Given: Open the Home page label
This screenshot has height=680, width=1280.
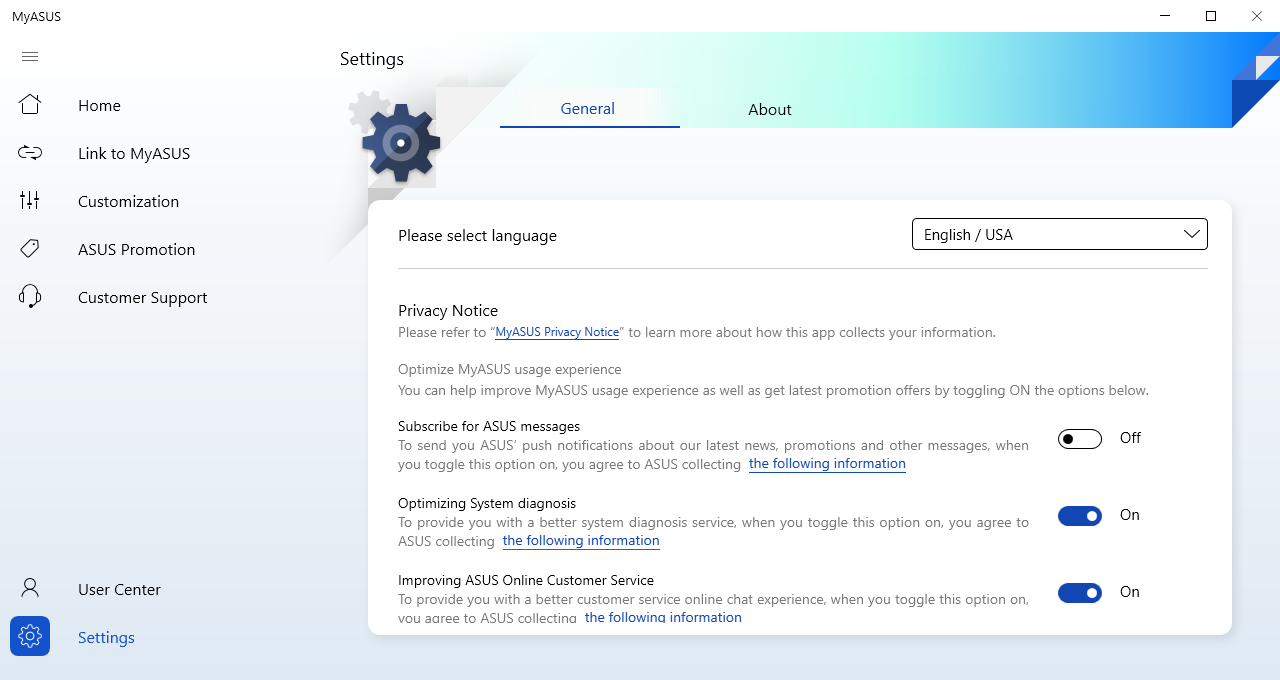Looking at the screenshot, I should pyautogui.click(x=99, y=105).
